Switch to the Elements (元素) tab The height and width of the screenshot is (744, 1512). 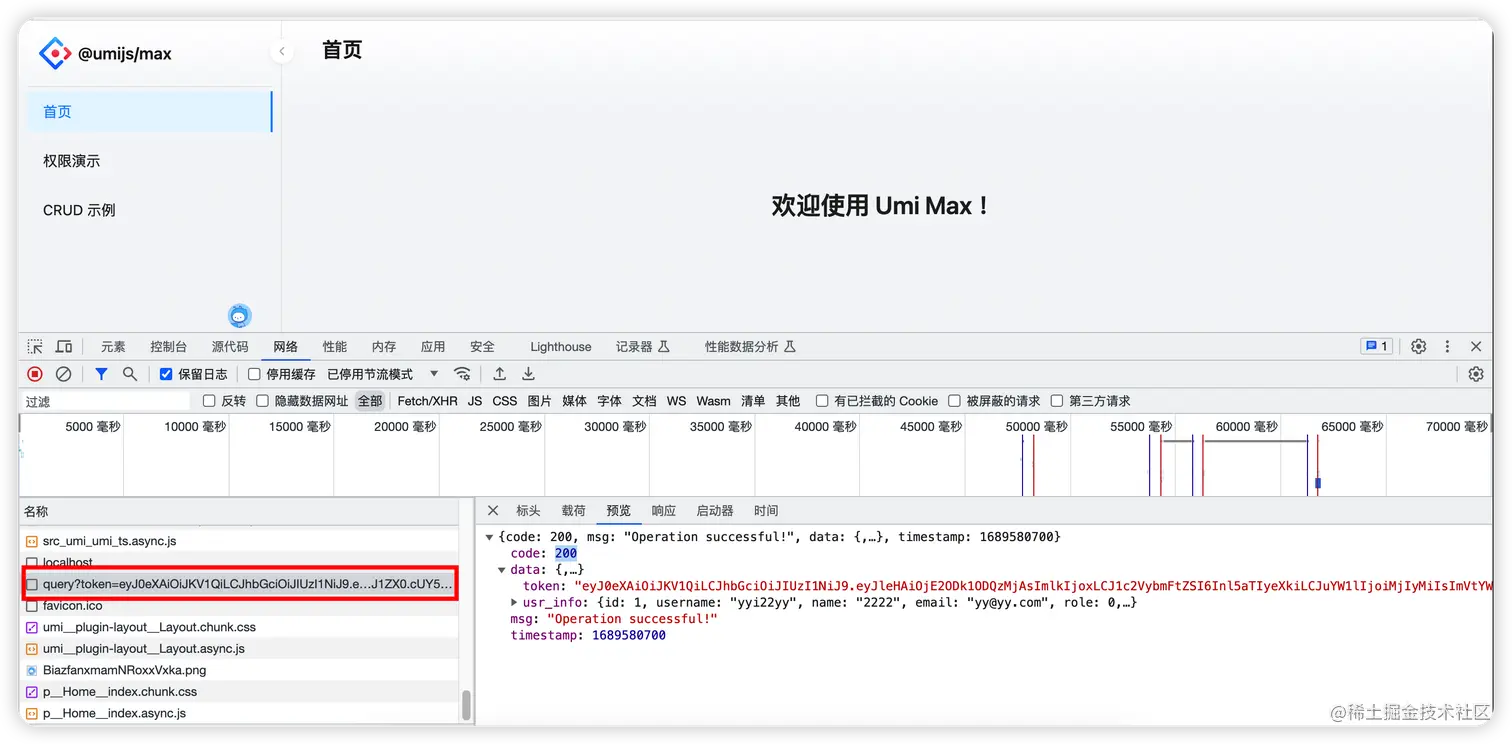coord(113,347)
